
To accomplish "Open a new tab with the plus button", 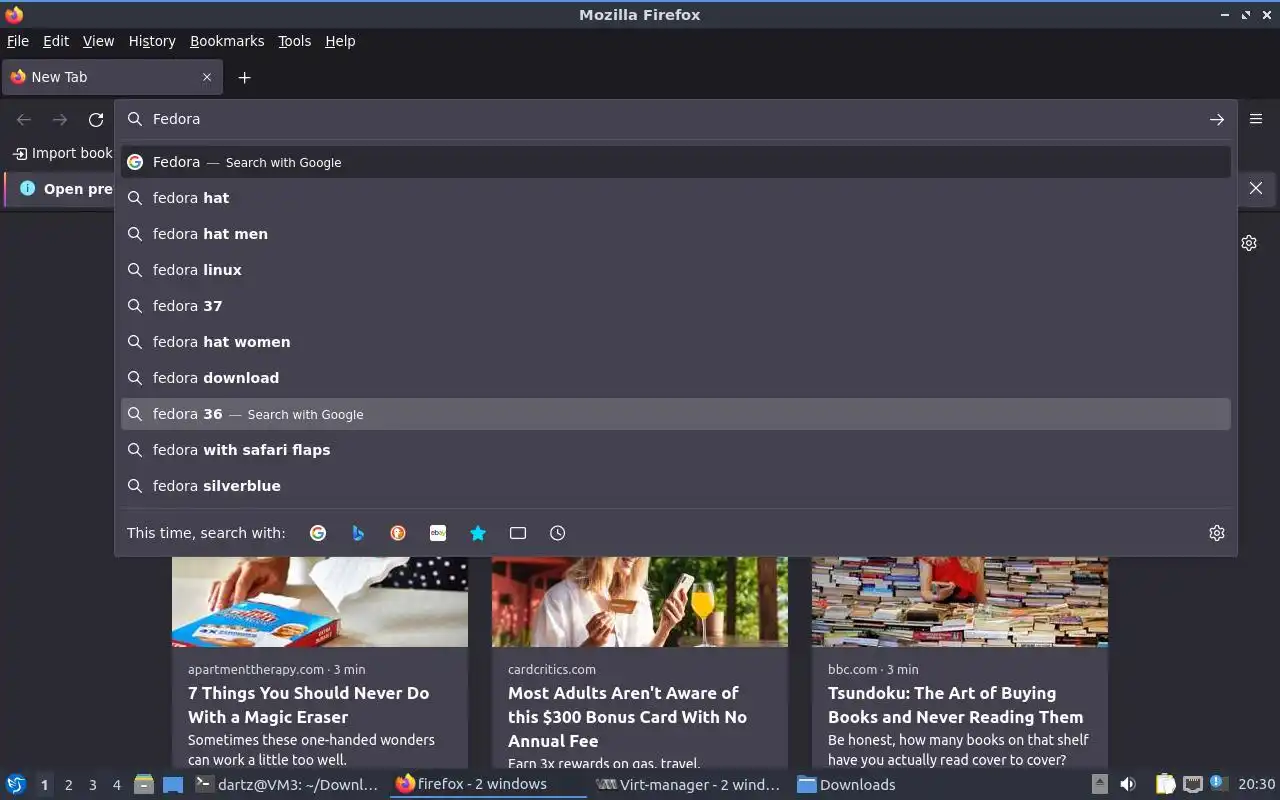I will click(244, 77).
